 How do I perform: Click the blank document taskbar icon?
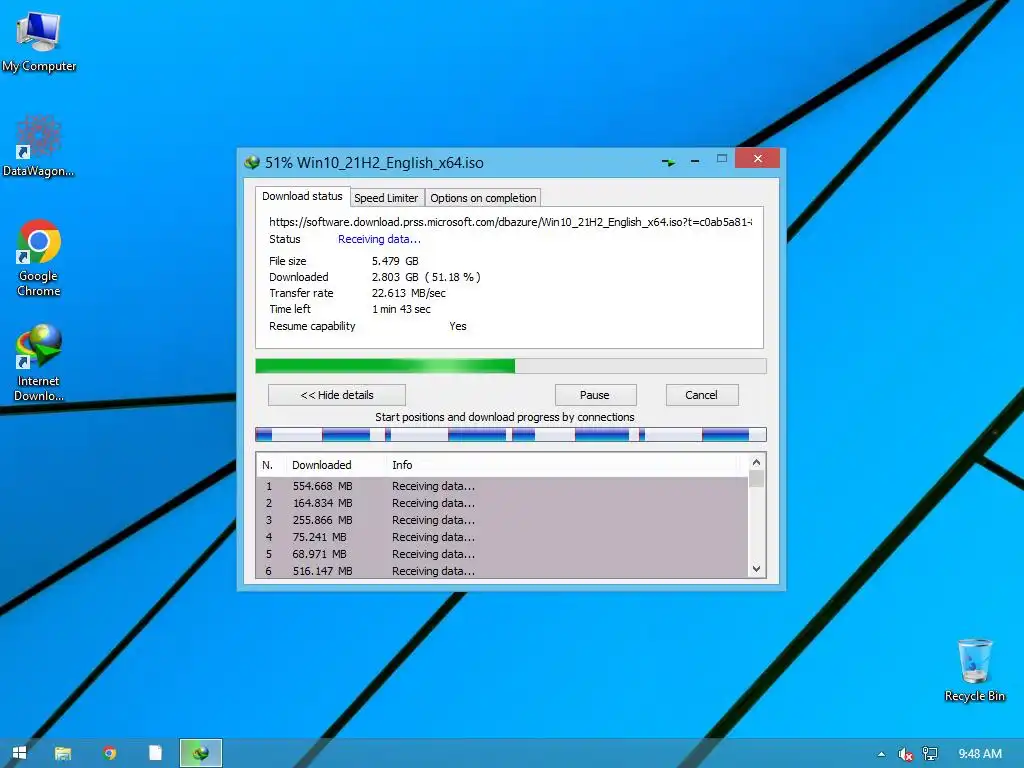click(x=155, y=753)
